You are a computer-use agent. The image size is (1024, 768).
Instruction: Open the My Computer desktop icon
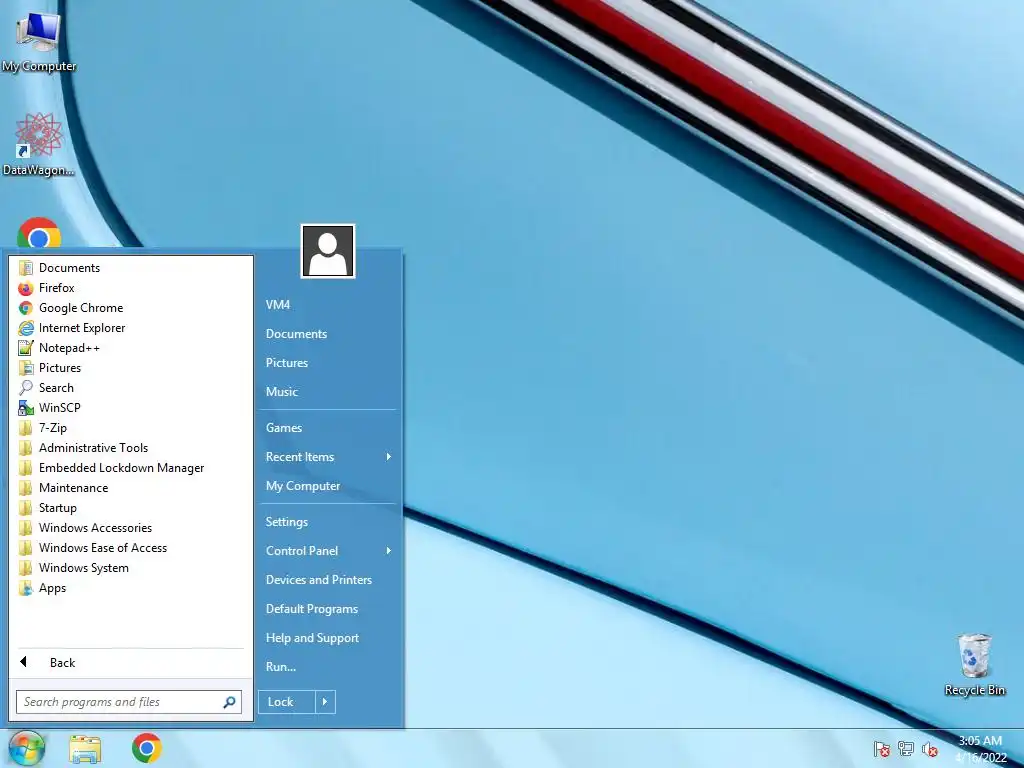pyautogui.click(x=39, y=40)
